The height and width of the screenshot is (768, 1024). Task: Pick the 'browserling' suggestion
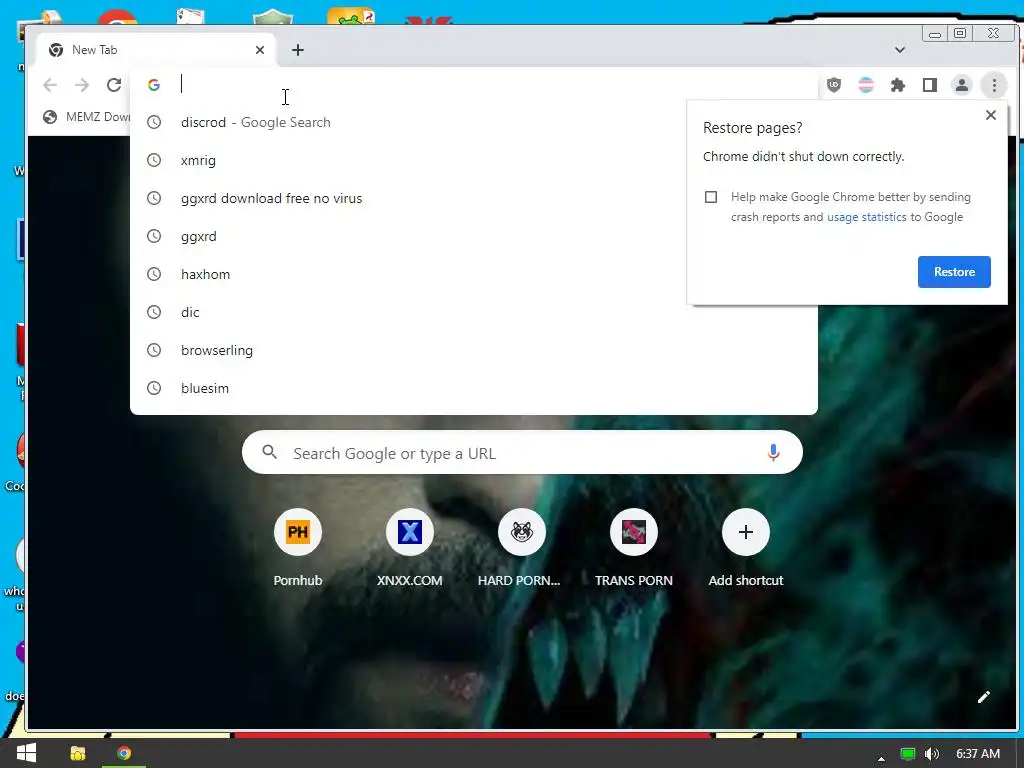(473, 349)
